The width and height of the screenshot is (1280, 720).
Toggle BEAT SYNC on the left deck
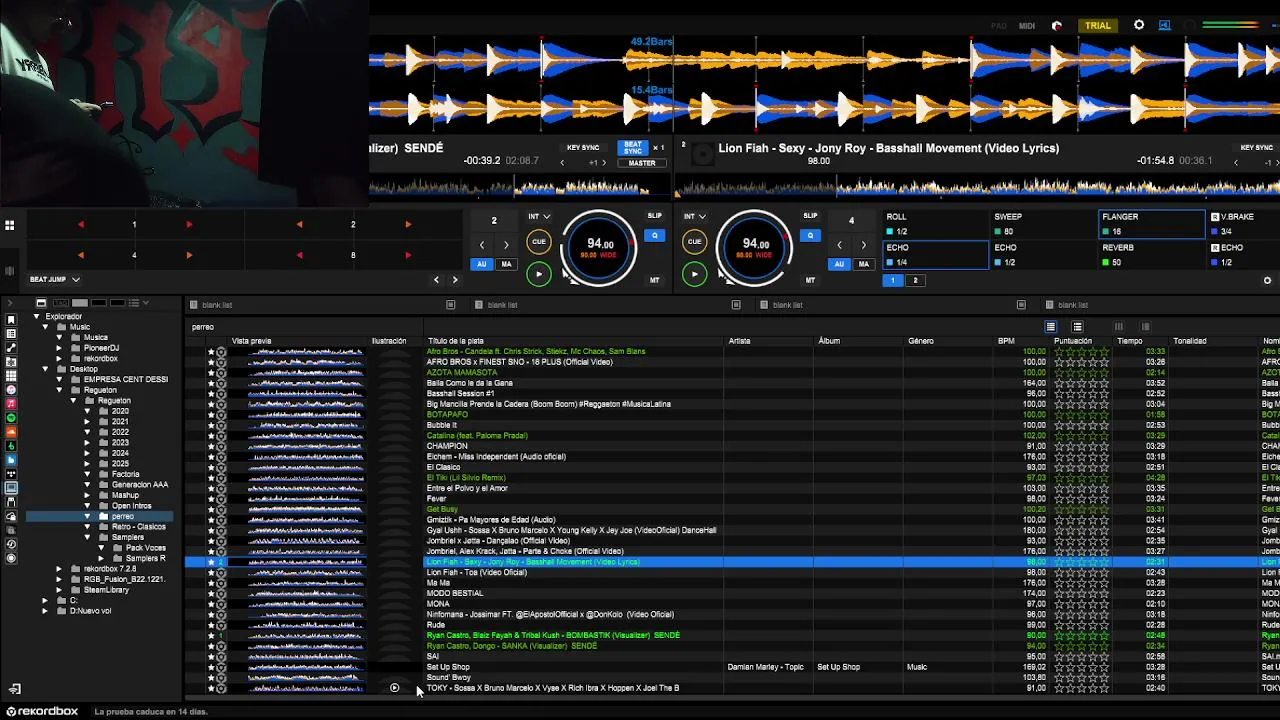[x=633, y=148]
